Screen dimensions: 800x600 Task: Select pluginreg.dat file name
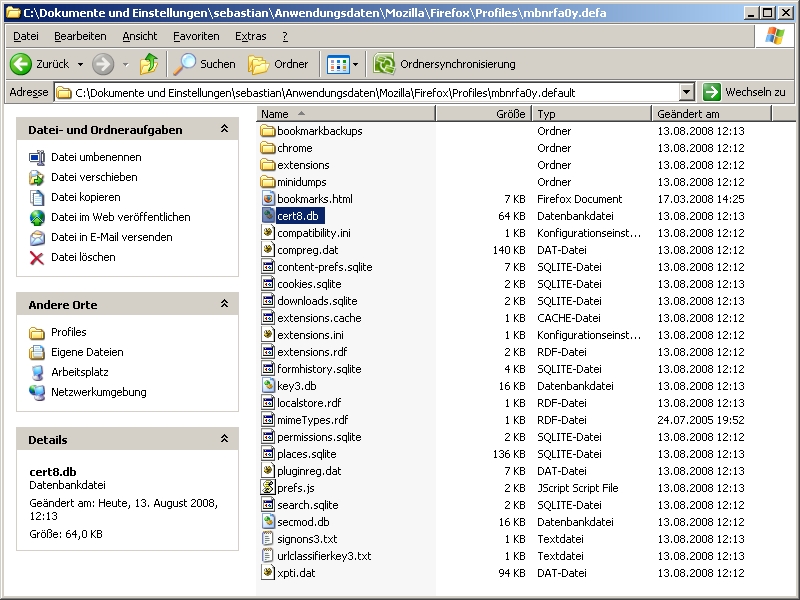pyautogui.click(x=309, y=471)
